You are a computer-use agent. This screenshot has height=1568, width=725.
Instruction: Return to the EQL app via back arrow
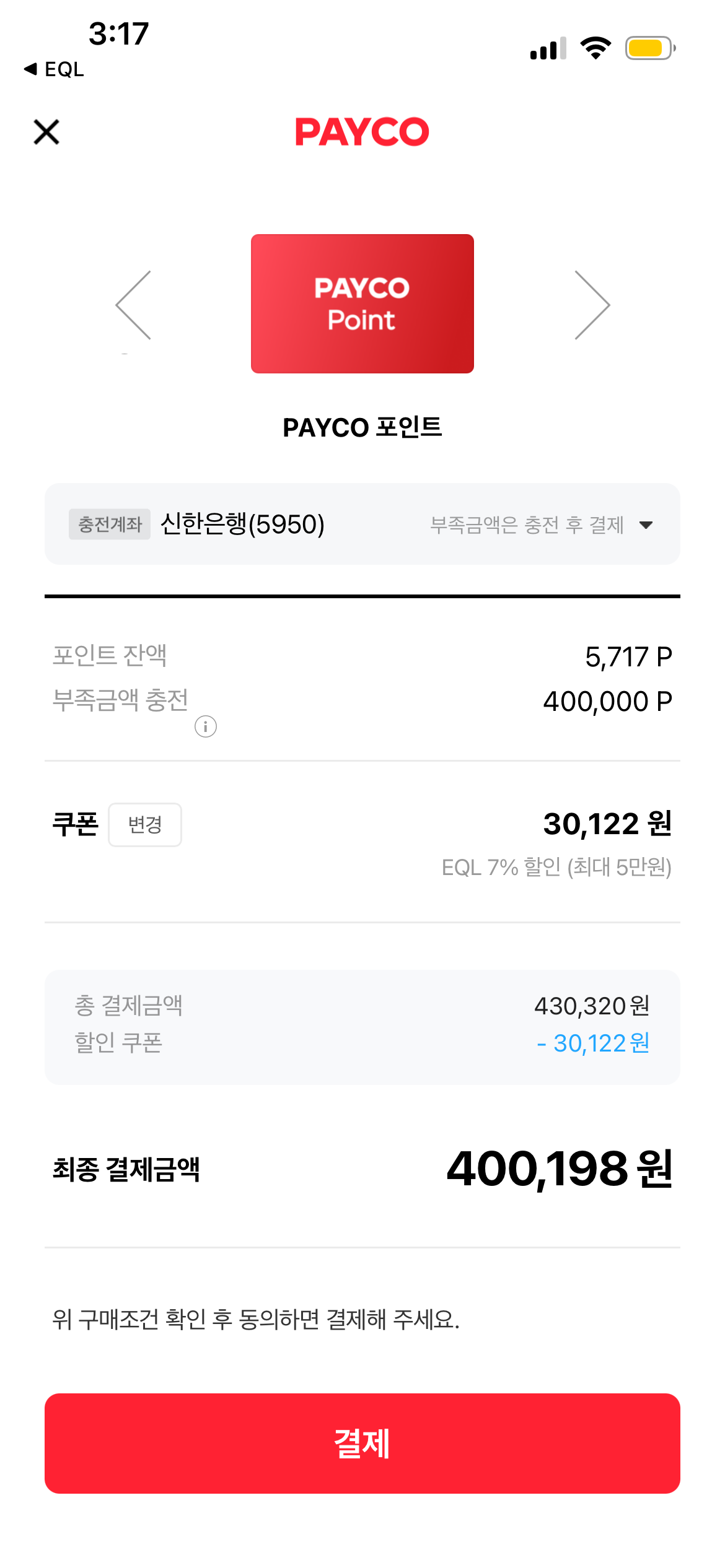pyautogui.click(x=53, y=69)
